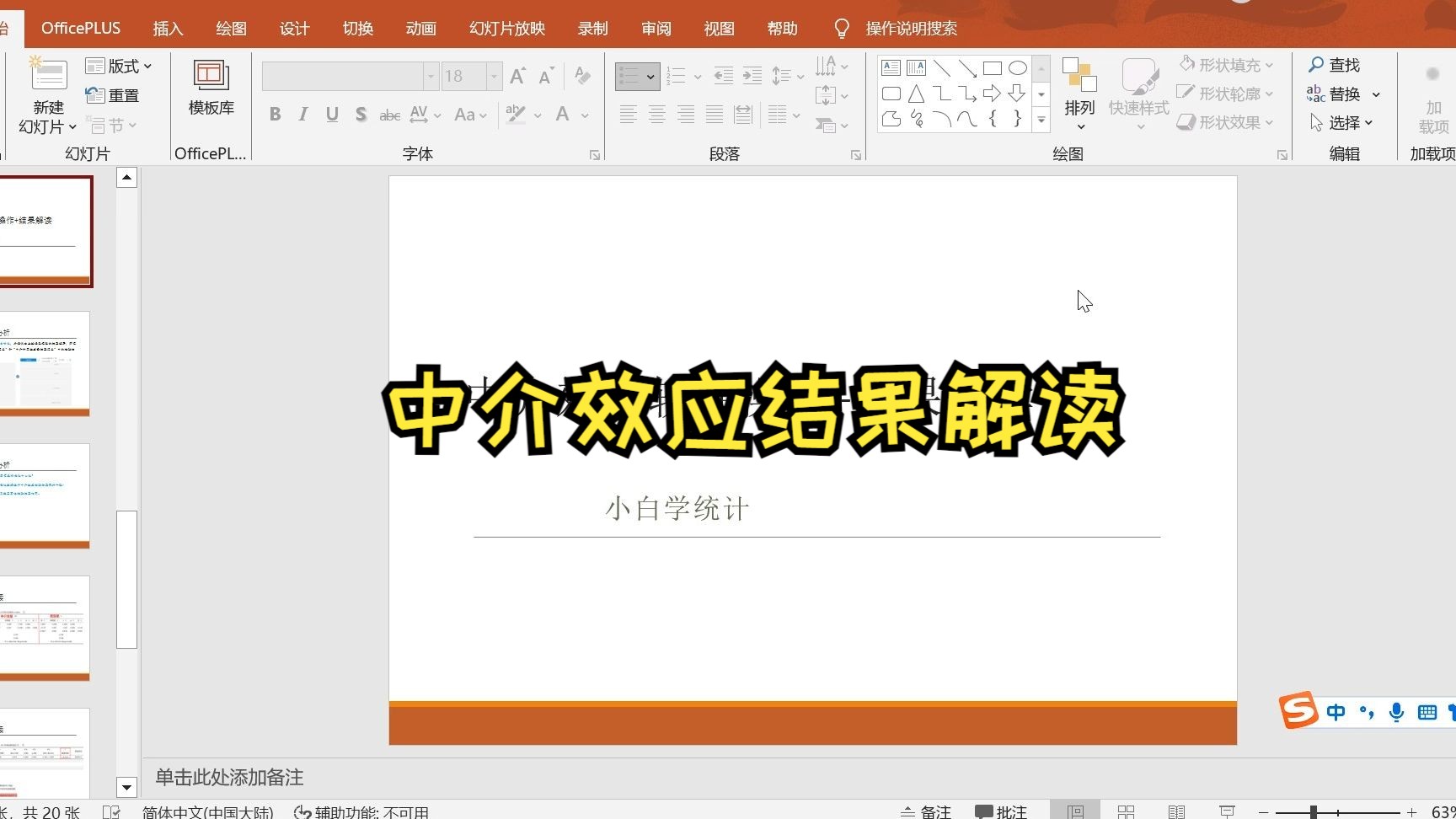Increase font size with large A icon
The width and height of the screenshot is (1456, 819).
[x=517, y=77]
